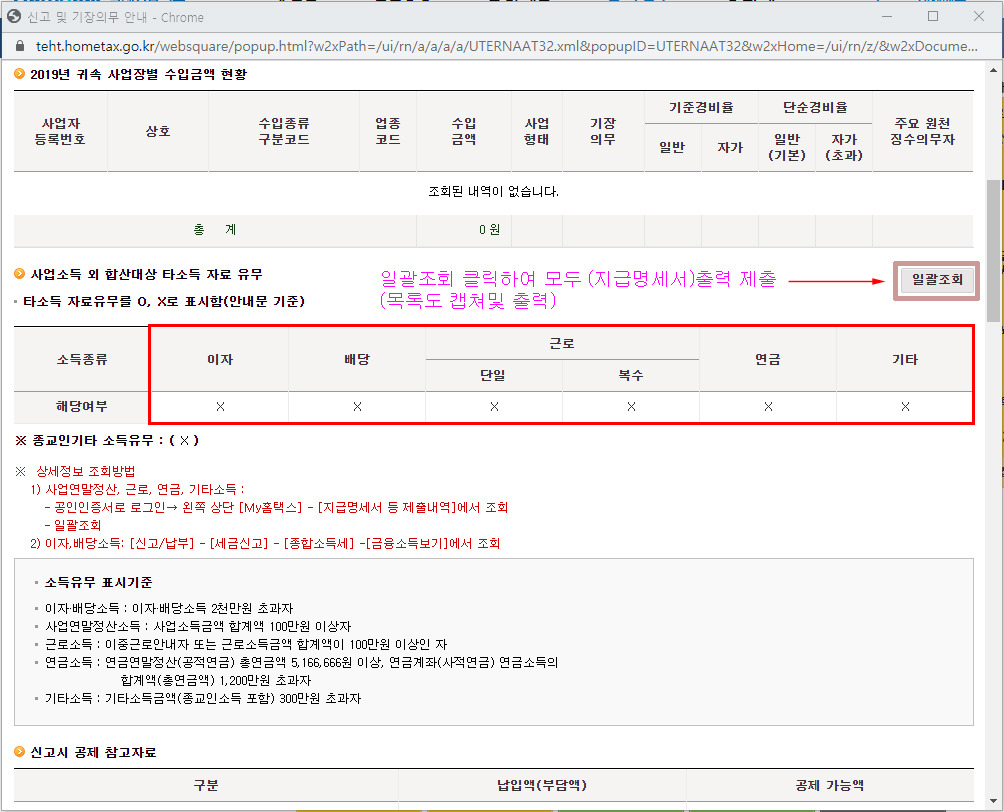Click the 소득유무 표시기준 heading
Image resolution: width=1004 pixels, height=812 pixels.
click(99, 582)
